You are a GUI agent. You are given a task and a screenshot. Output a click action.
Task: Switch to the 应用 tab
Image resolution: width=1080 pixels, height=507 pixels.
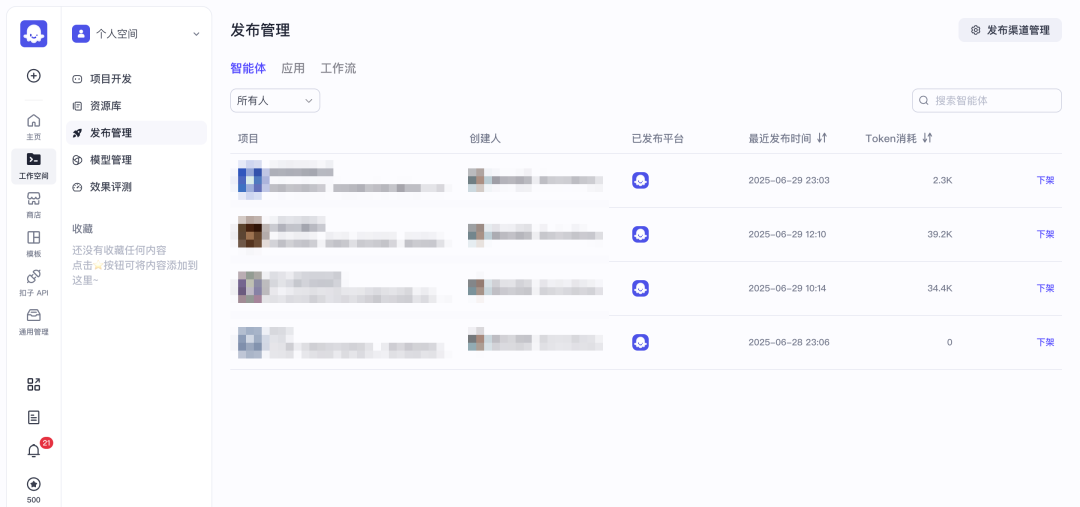[x=293, y=68]
